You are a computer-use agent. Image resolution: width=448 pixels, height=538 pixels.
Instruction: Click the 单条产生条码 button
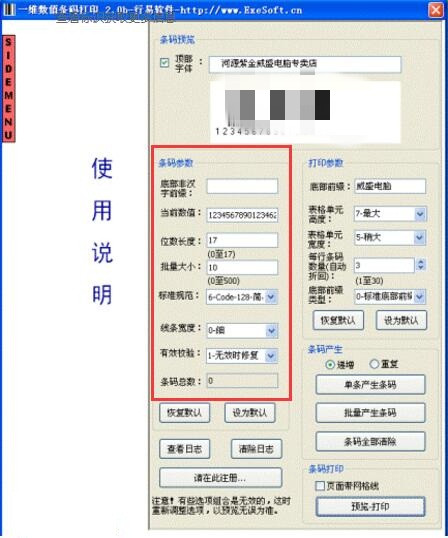[x=370, y=385]
